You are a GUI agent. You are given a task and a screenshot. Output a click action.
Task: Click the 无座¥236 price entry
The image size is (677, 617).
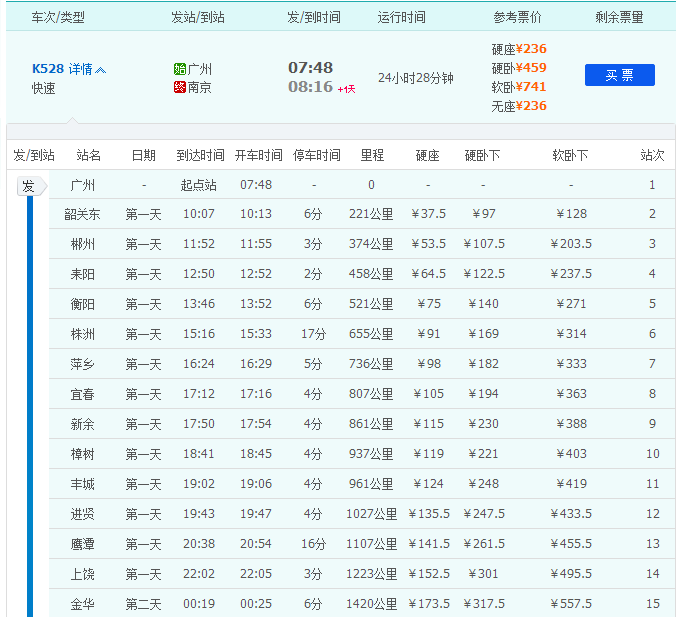519,106
